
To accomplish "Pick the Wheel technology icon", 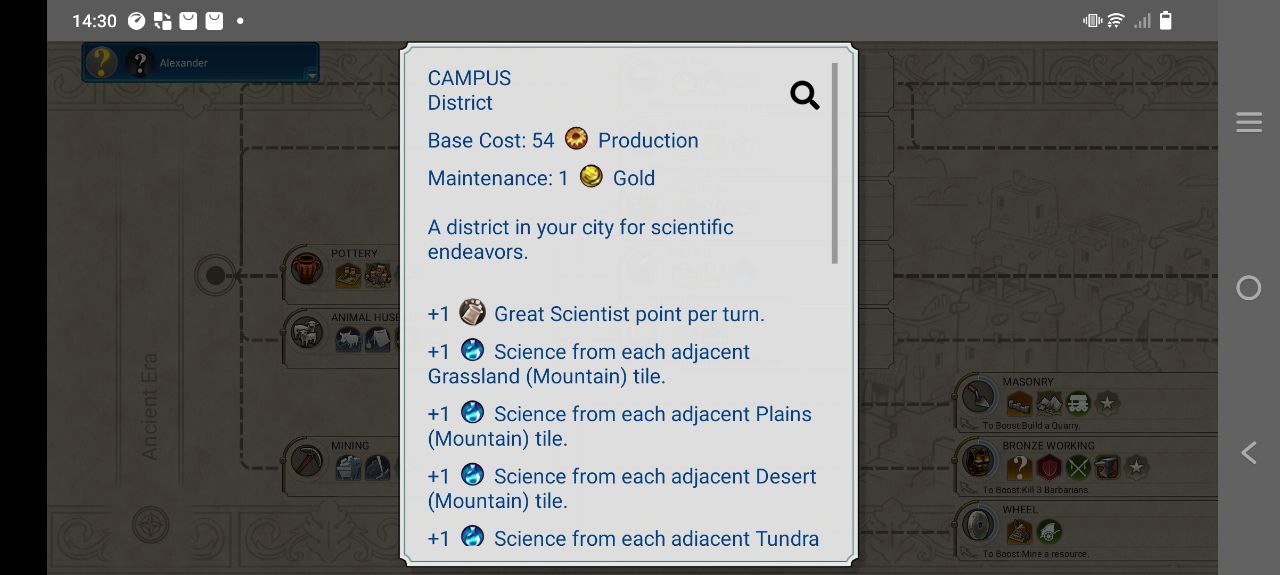I will pyautogui.click(x=979, y=524).
